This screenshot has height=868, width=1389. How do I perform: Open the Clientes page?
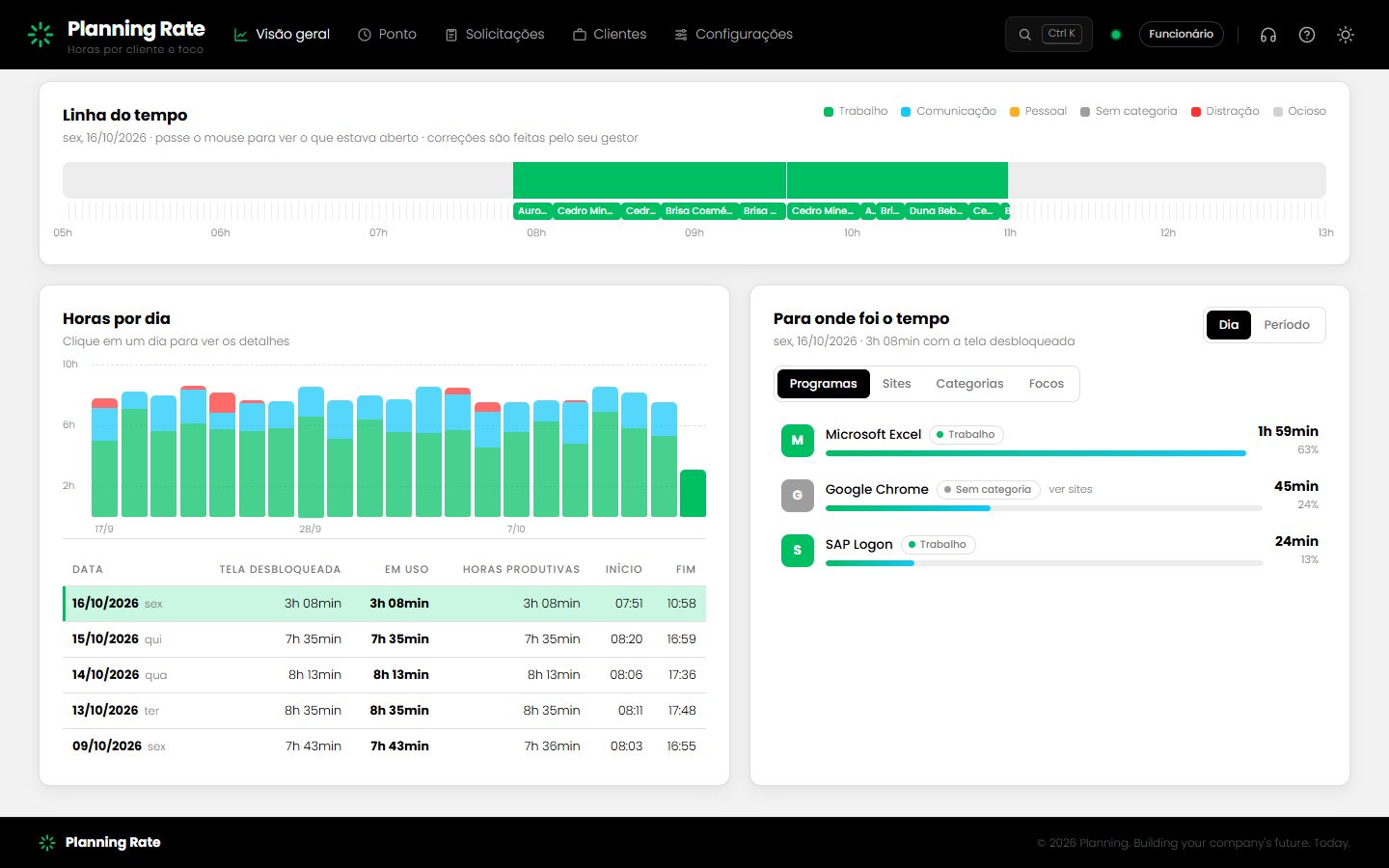610,35
